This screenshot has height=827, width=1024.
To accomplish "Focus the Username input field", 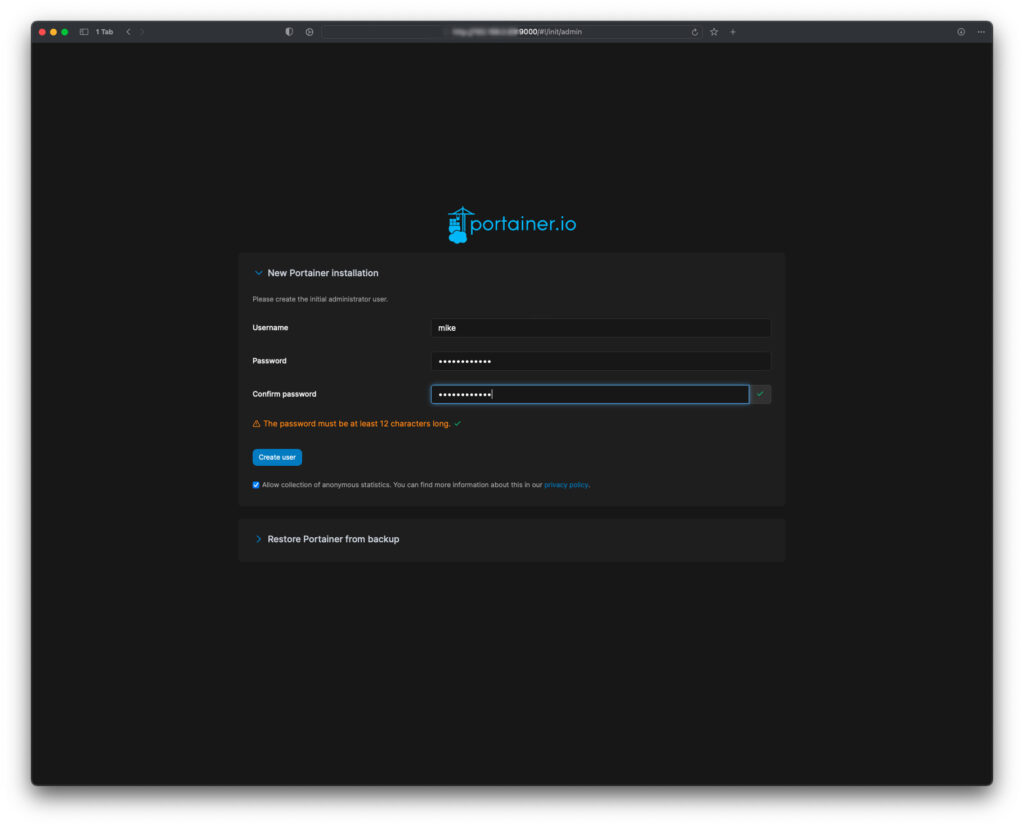I will 601,328.
